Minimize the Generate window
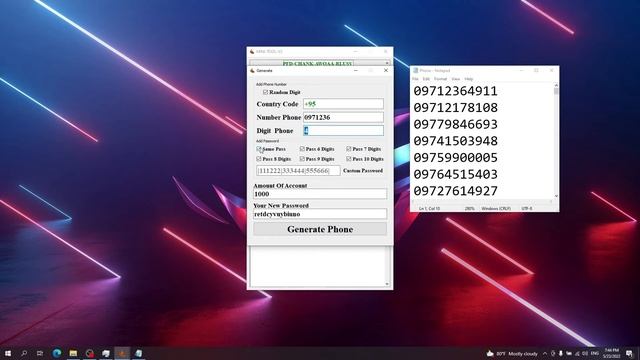 [356, 71]
